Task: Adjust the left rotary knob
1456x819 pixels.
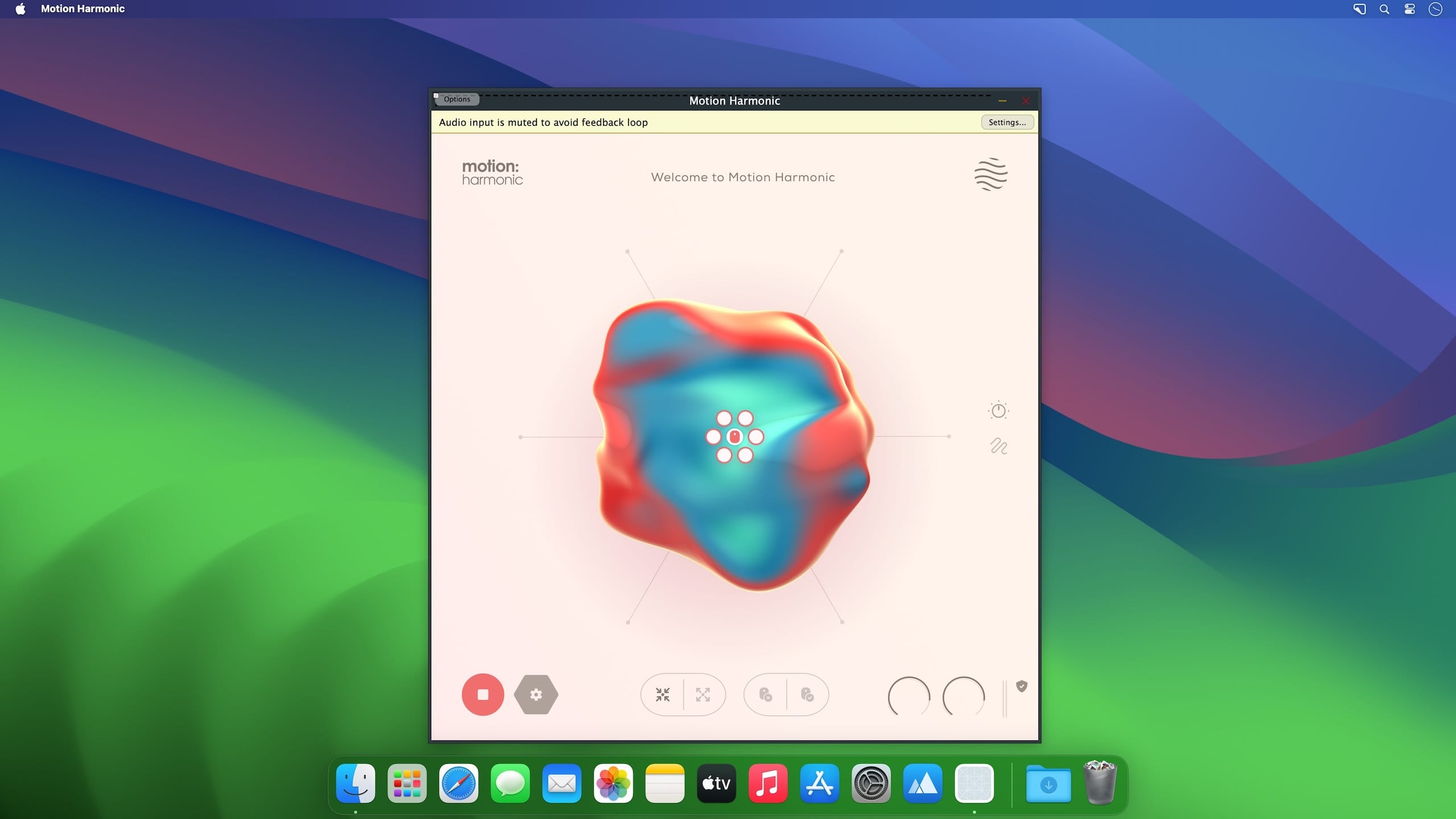Action: 909,696
